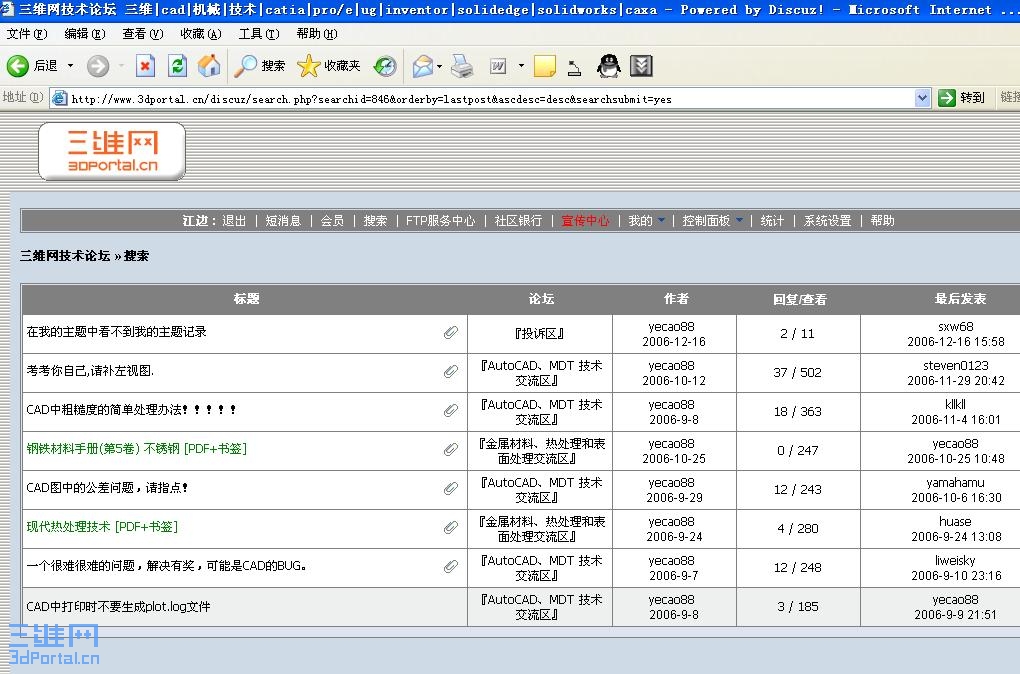Viewport: 1020px width, 674px height.
Task: Open the Mail button dropdown arrow
Action: click(440, 66)
